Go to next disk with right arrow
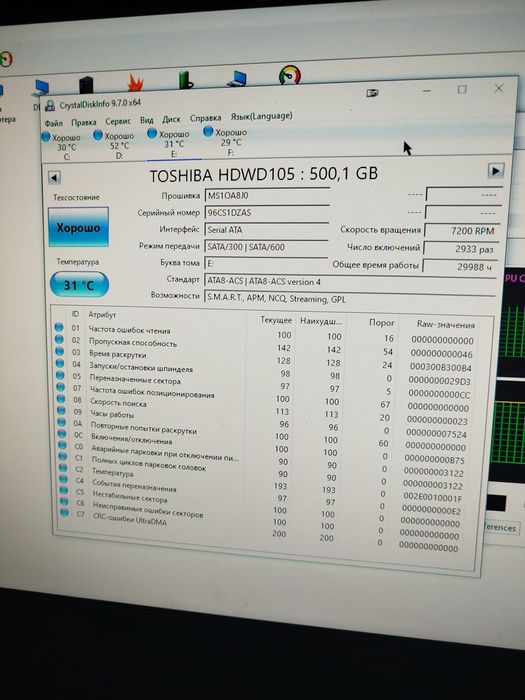 (495, 171)
